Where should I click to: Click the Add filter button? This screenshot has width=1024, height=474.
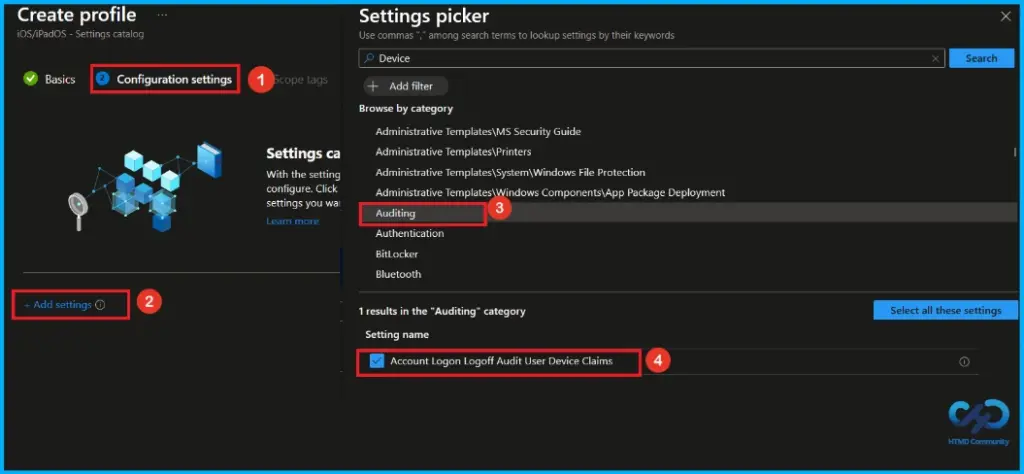tap(406, 86)
